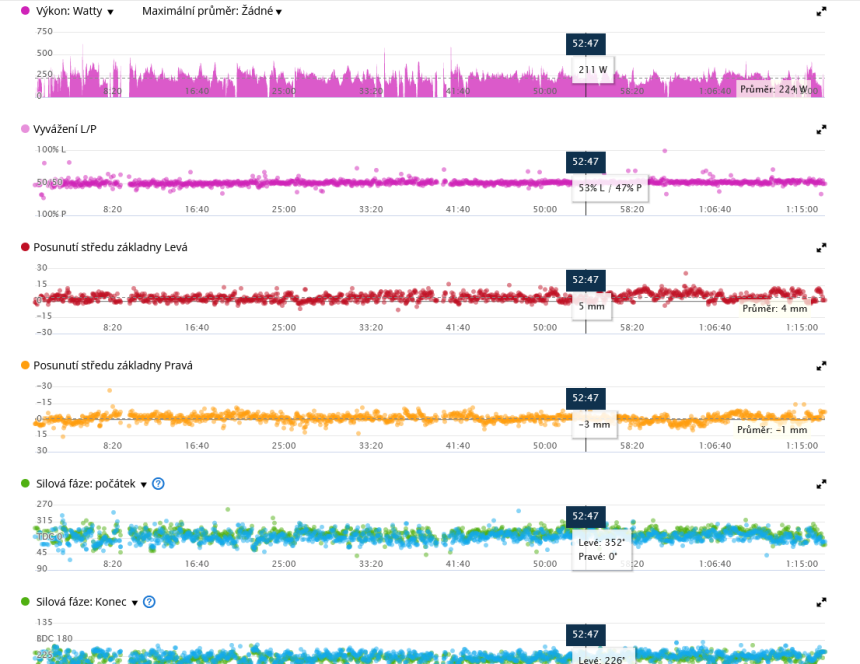860x664 pixels.
Task: Expand the Silová fáze: počátek chart
Action: (821, 484)
